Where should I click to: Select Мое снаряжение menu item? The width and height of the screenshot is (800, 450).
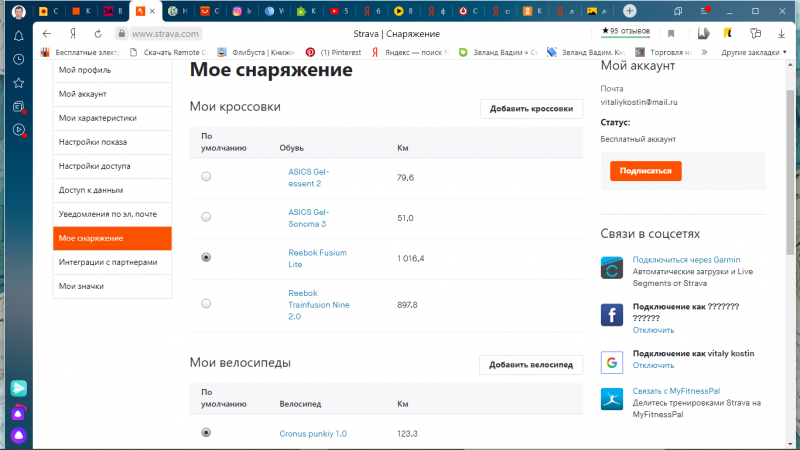pyautogui.click(x=112, y=238)
